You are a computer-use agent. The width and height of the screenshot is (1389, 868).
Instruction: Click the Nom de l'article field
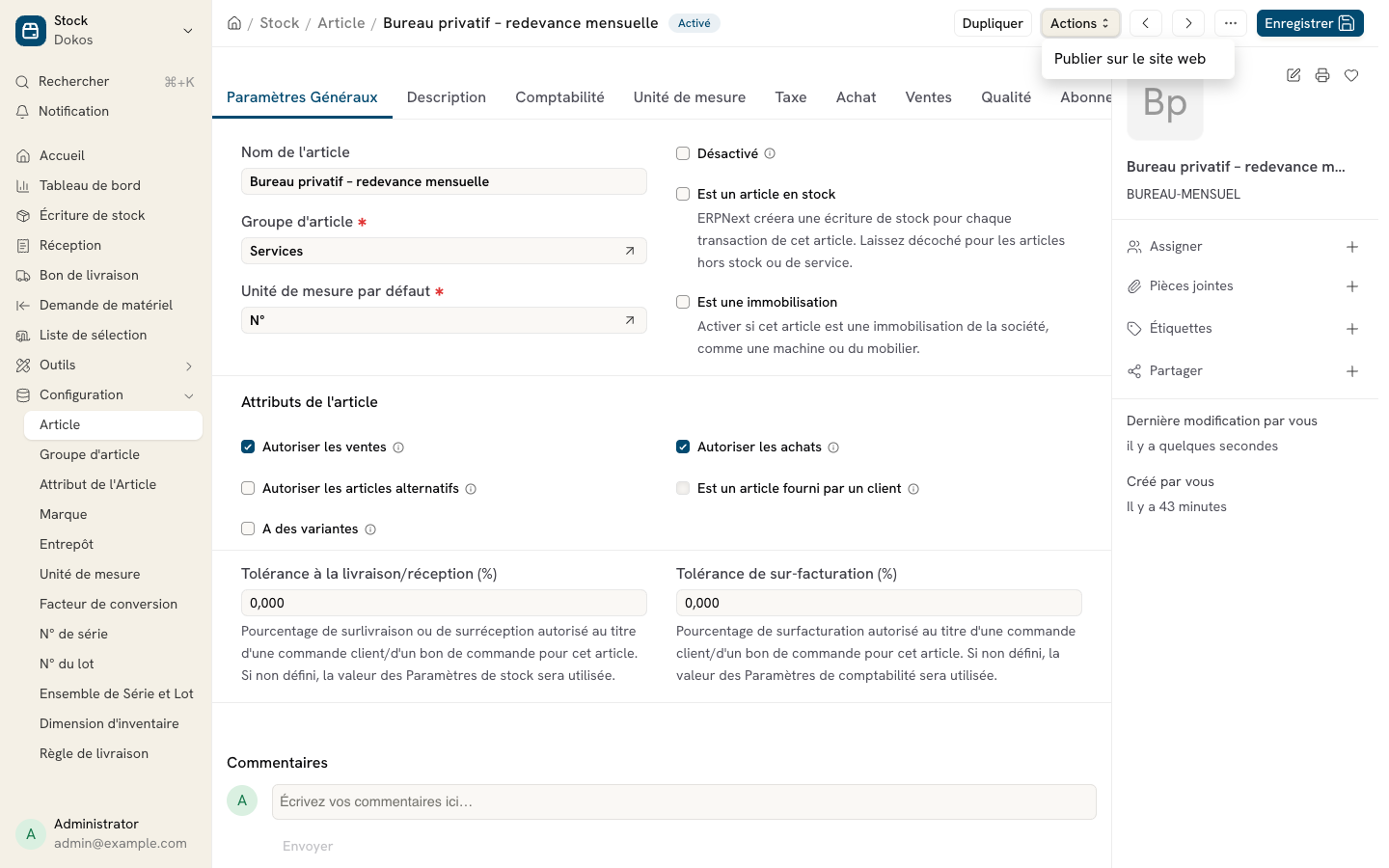(x=444, y=181)
